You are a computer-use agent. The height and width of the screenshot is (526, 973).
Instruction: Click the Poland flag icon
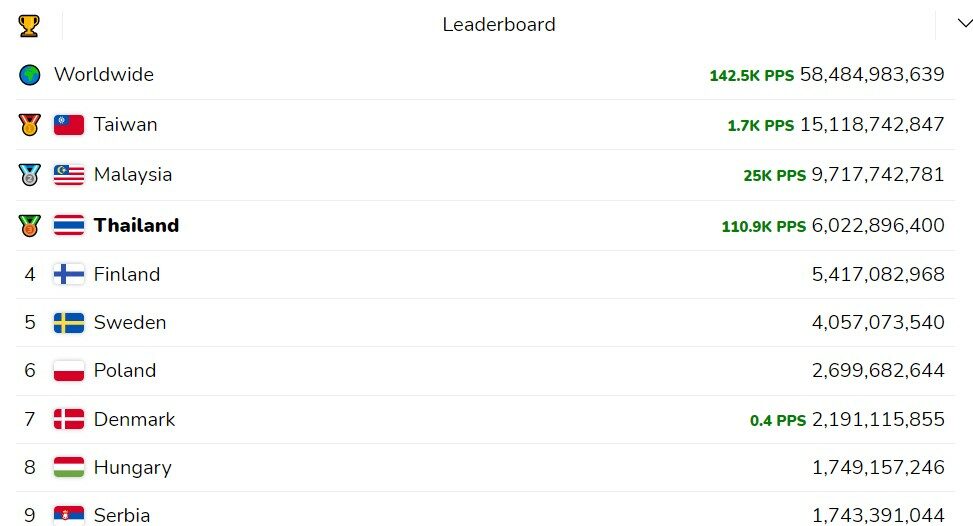tap(69, 370)
